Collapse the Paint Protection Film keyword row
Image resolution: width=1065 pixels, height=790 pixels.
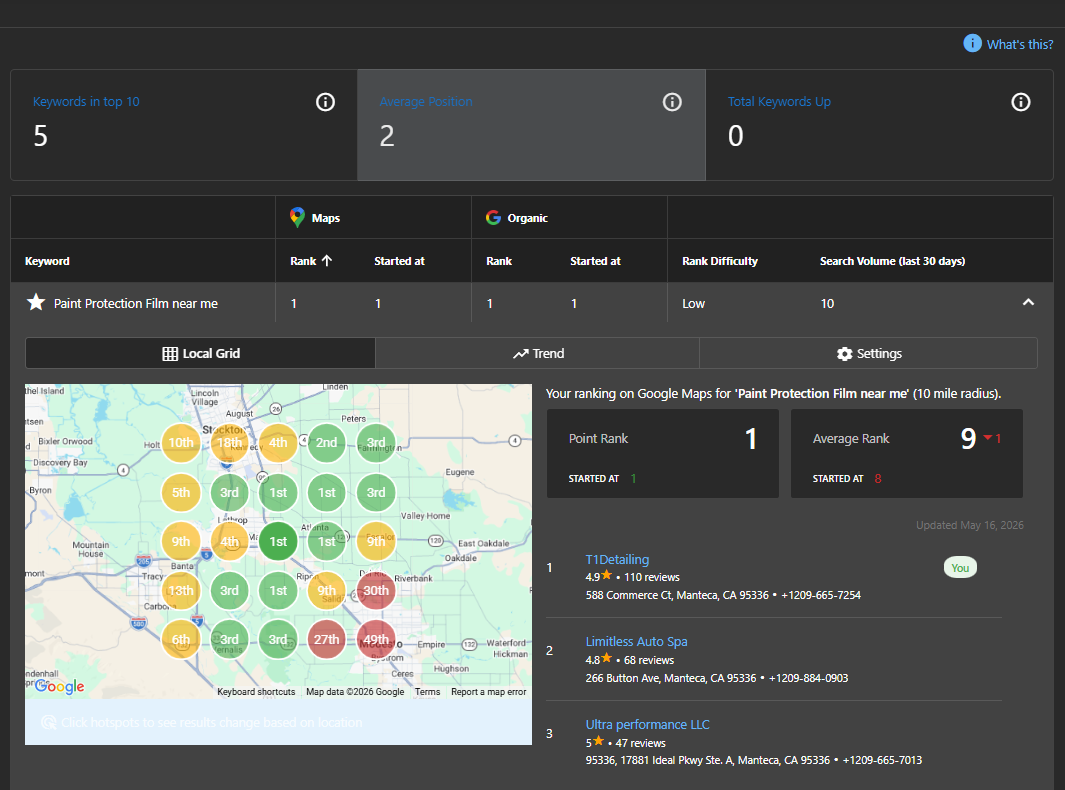(1028, 302)
